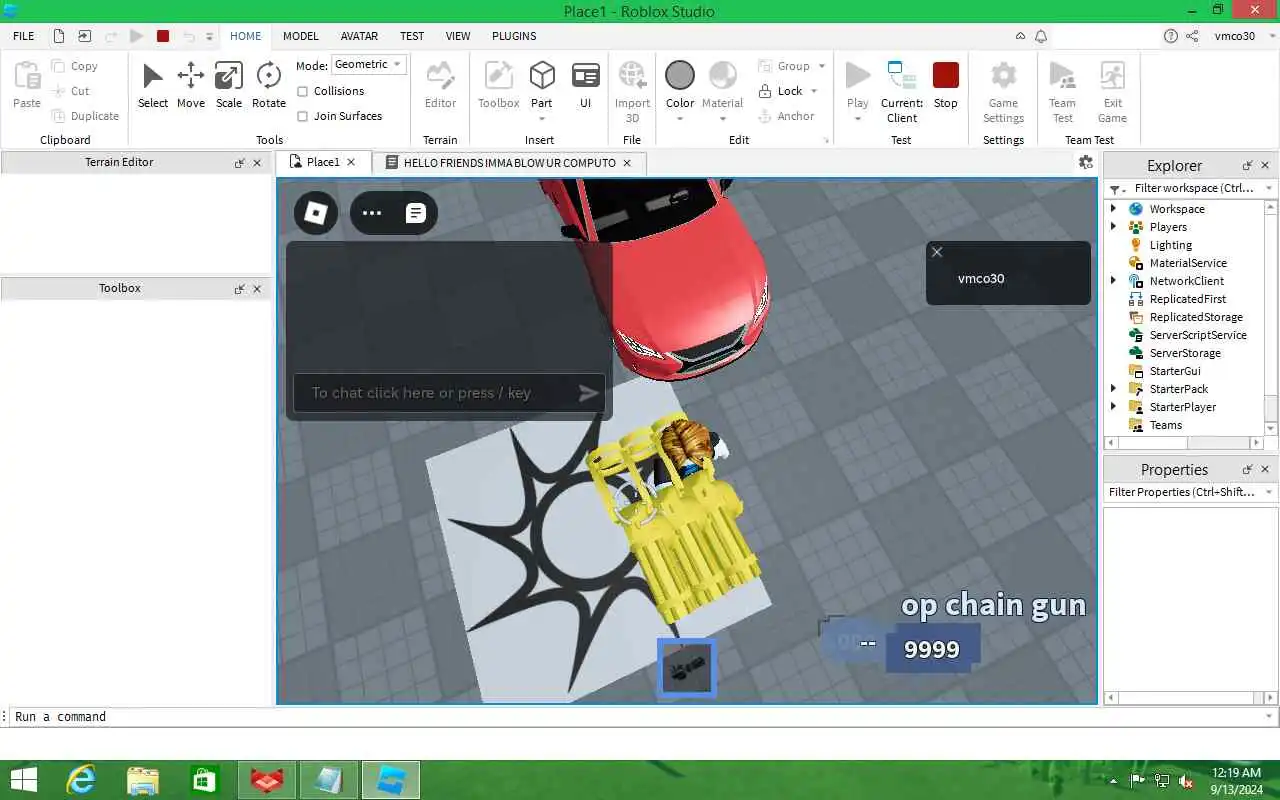Open viewport settings gear icon
The height and width of the screenshot is (800, 1280).
click(1086, 162)
